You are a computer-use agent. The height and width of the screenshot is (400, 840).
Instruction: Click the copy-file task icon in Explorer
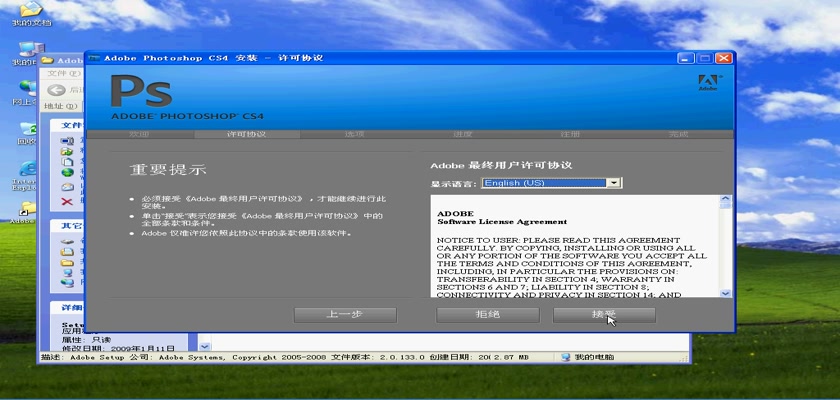67,162
